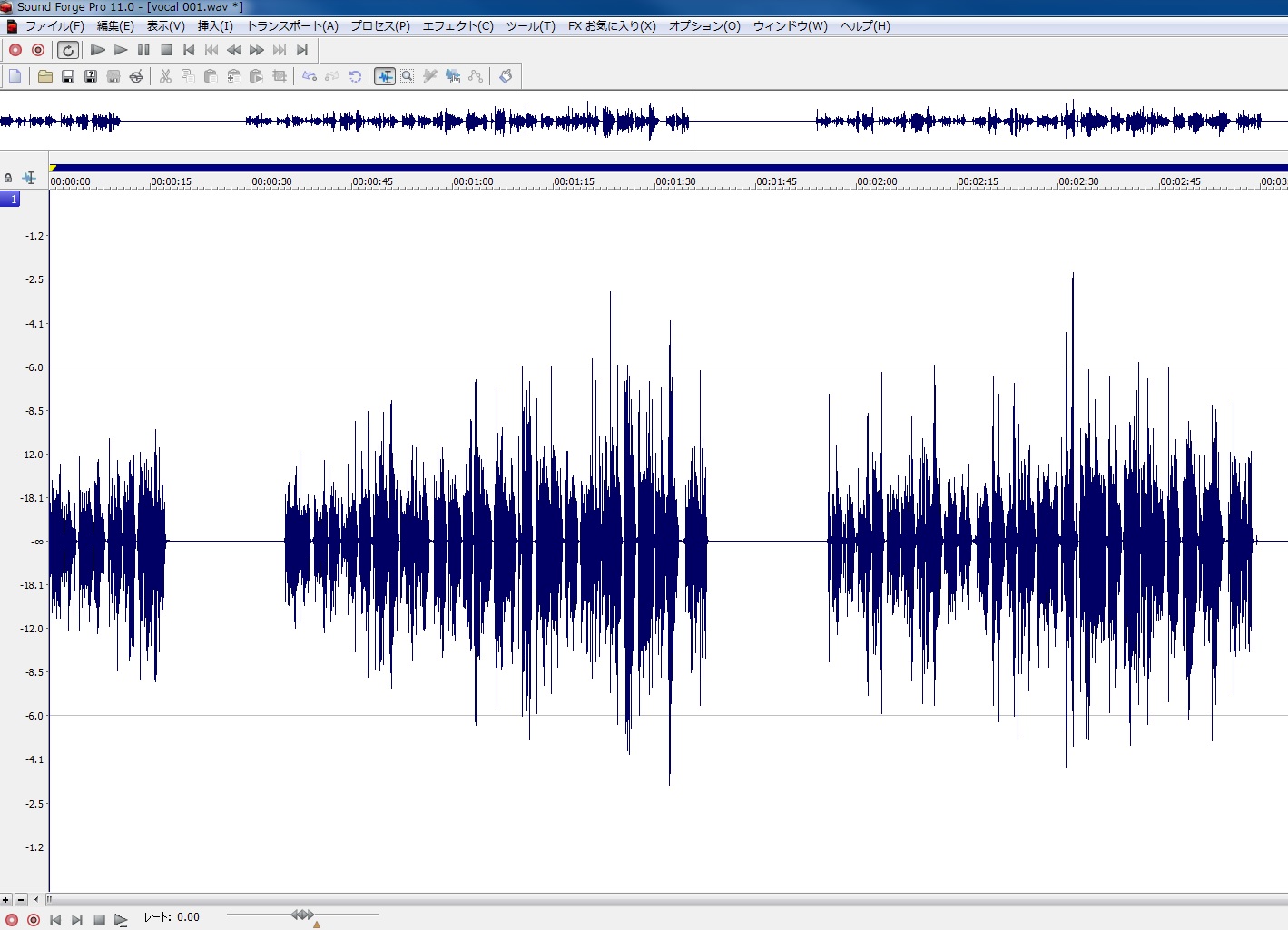Click Record in the bottom data window transport

[x=12, y=920]
